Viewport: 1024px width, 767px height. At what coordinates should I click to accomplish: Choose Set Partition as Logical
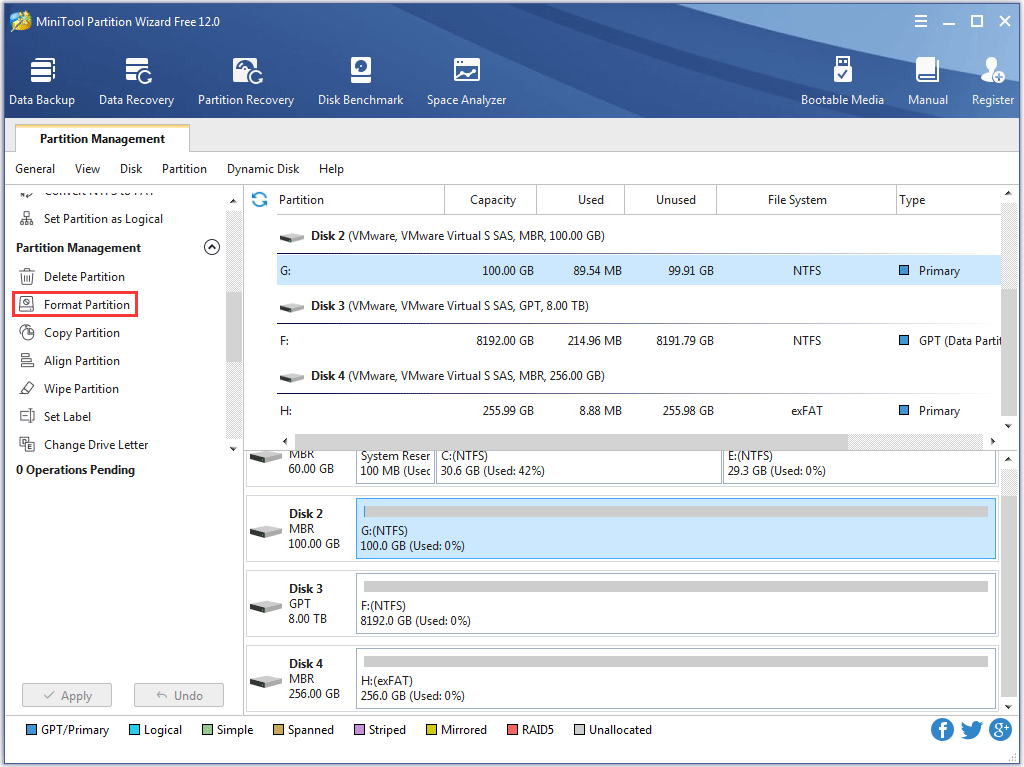91,219
